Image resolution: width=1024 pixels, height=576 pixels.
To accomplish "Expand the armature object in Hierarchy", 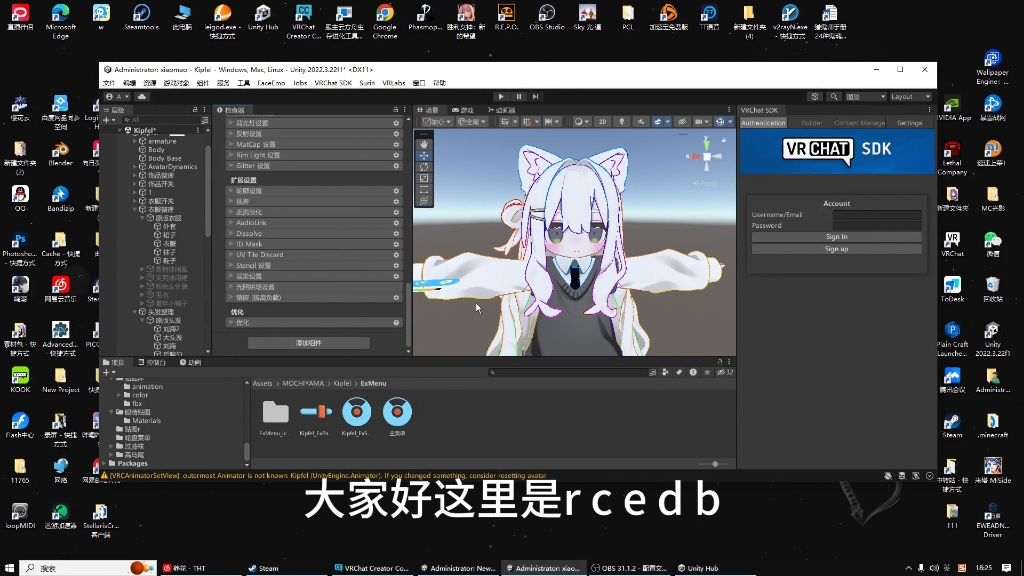I will (x=135, y=141).
